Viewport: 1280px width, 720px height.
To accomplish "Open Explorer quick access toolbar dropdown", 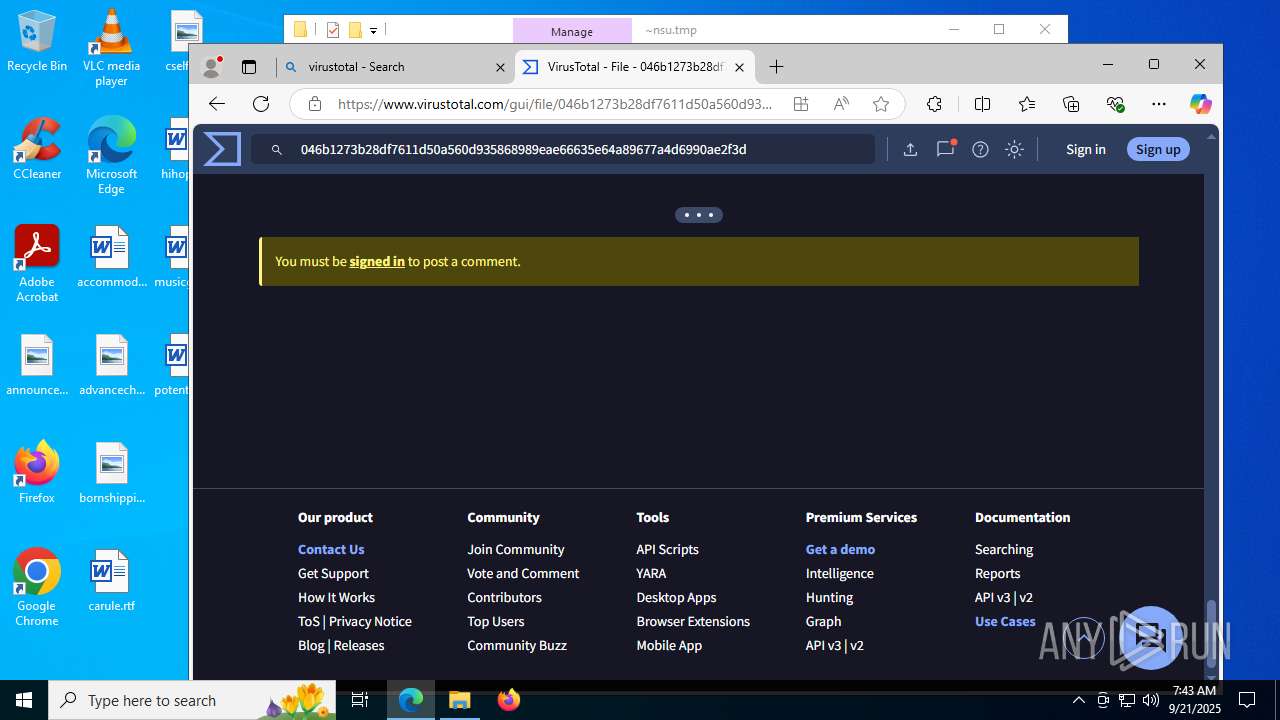I will (373, 30).
